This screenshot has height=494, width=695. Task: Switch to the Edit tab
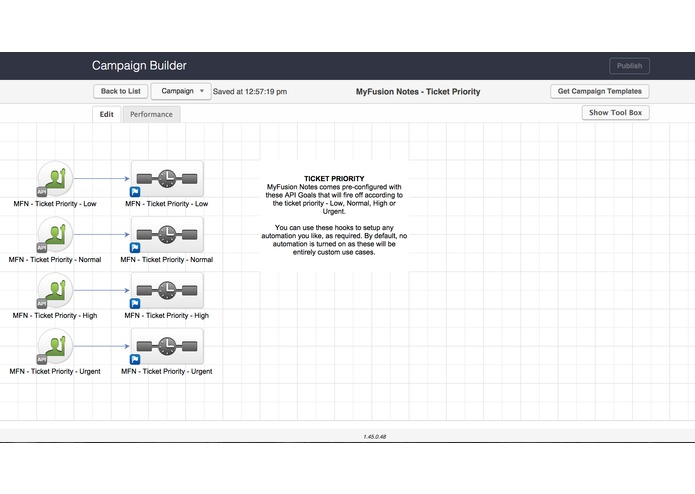click(106, 114)
